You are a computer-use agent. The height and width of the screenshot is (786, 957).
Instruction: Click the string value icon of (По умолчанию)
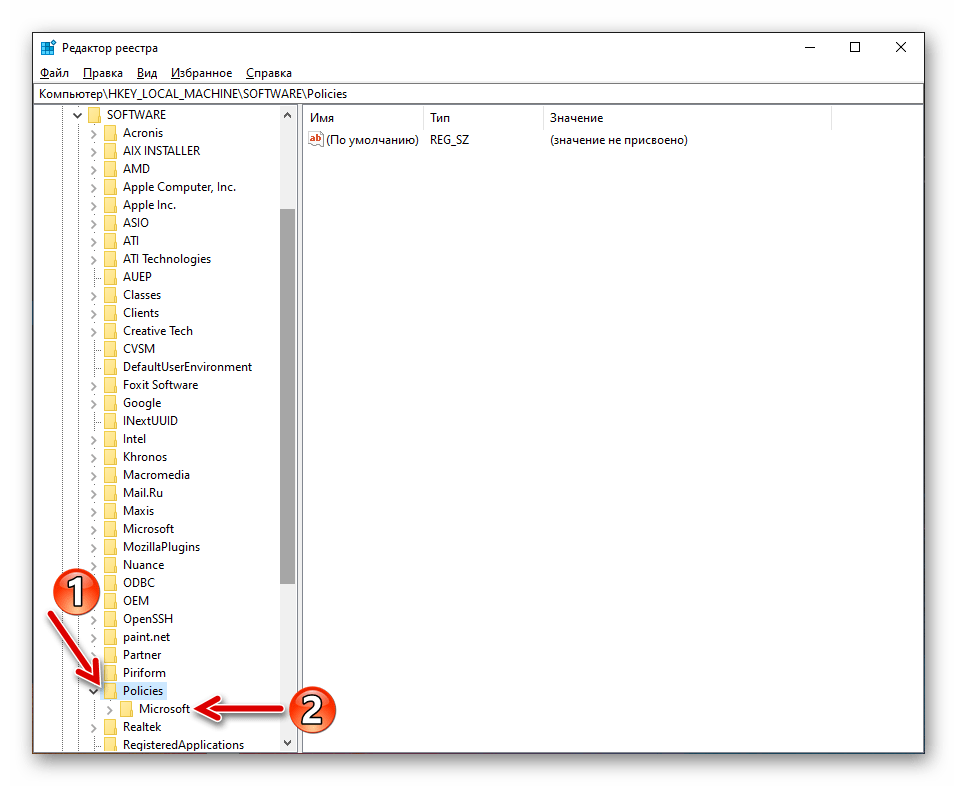(316, 140)
